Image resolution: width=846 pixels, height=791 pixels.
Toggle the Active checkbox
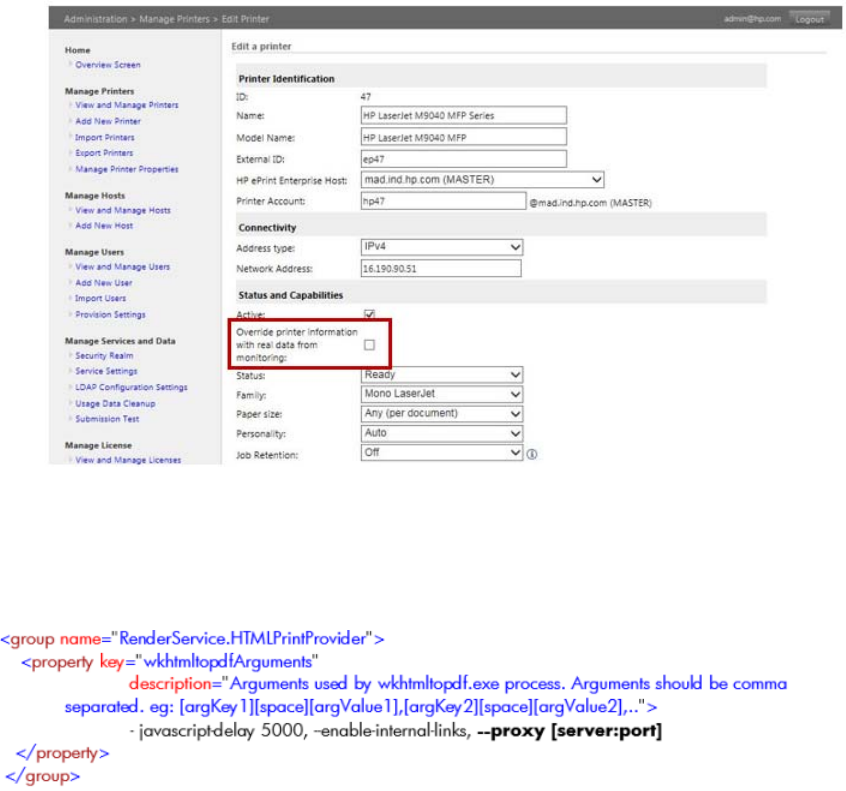[370, 314]
